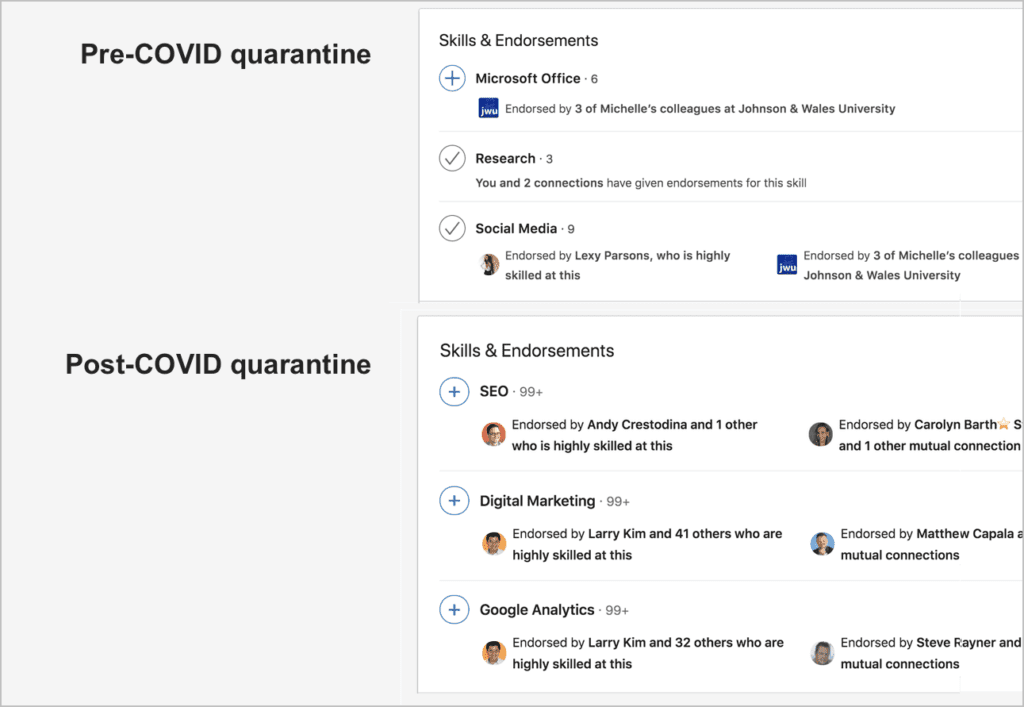Open Larry Kim's photo under Google Analytics
1024x707 pixels.
tap(494, 652)
